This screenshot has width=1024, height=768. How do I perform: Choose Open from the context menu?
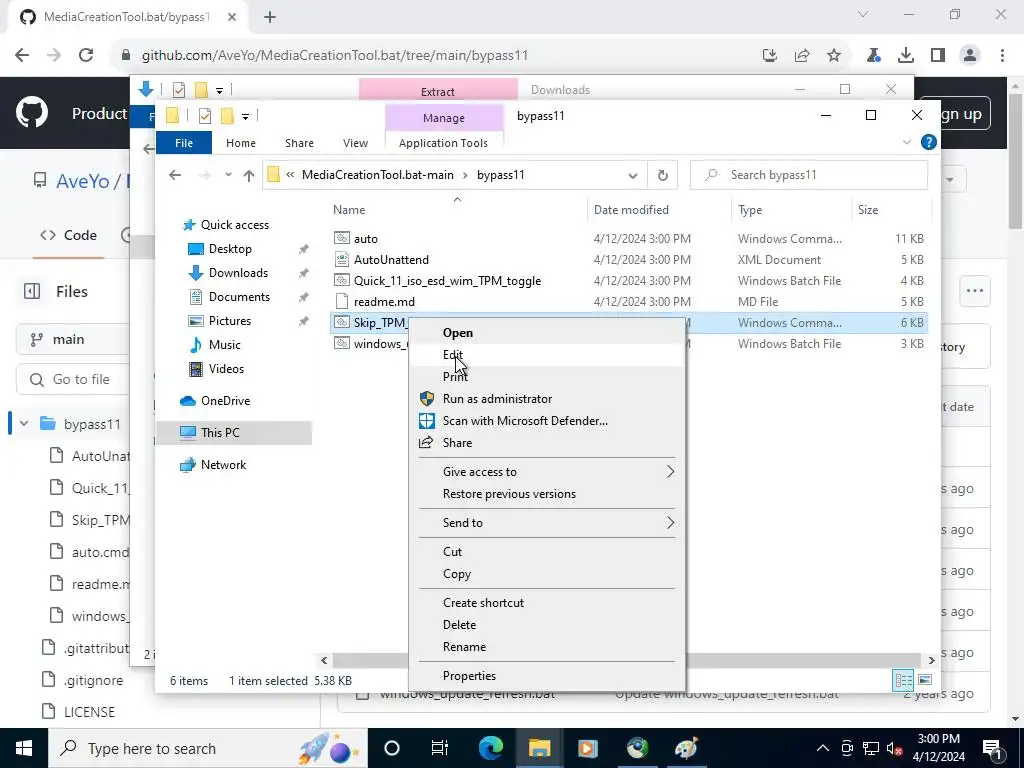546,332
